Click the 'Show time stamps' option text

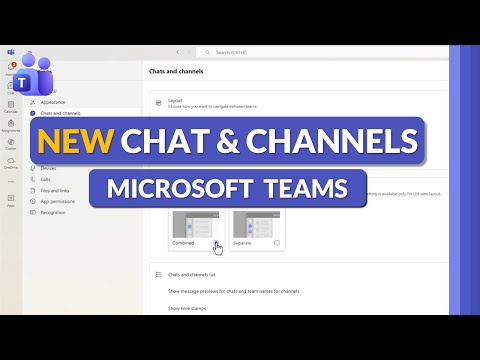(187, 308)
